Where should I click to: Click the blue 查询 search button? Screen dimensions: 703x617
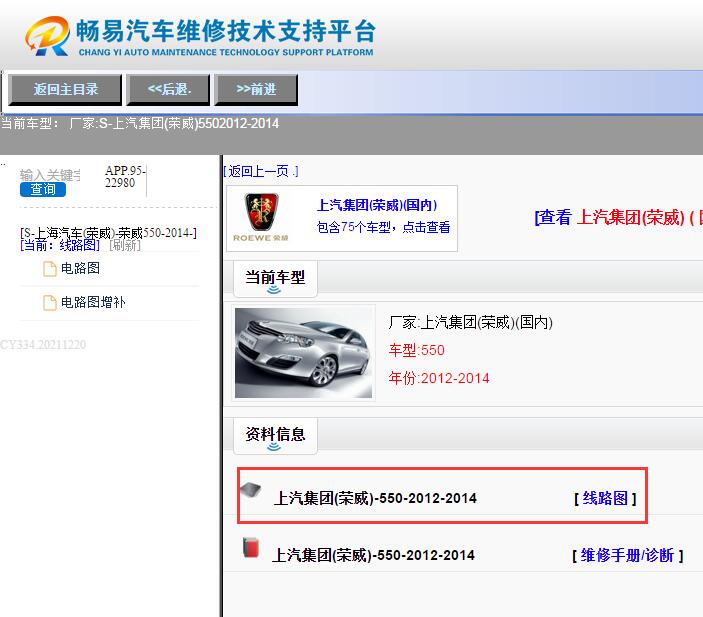[43, 189]
